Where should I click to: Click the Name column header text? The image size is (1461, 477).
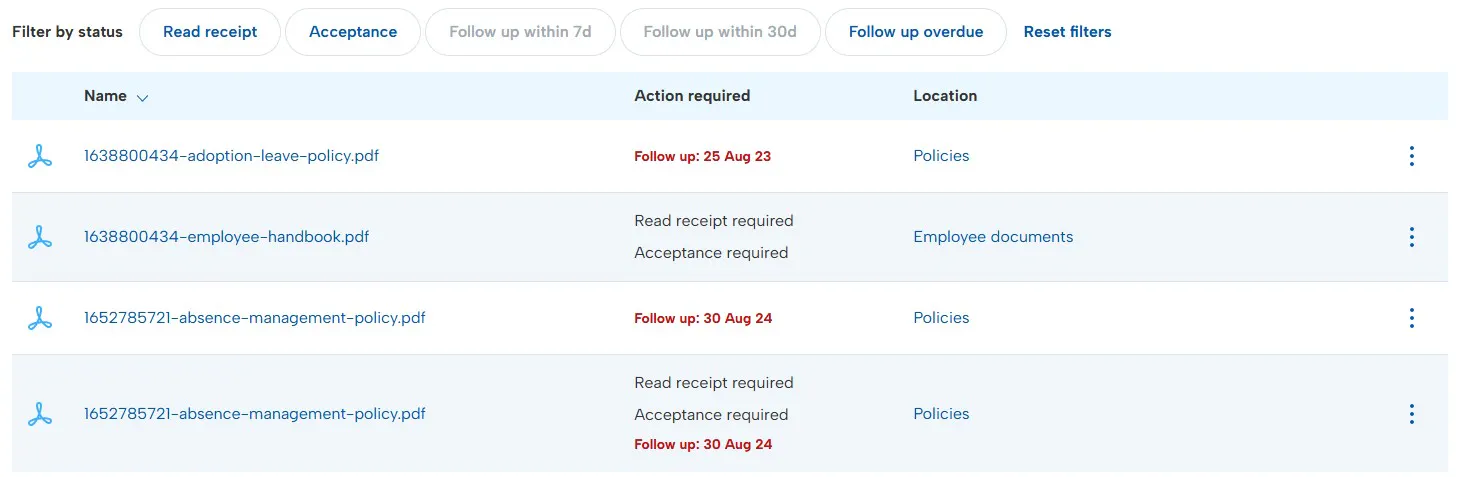pyautogui.click(x=105, y=96)
